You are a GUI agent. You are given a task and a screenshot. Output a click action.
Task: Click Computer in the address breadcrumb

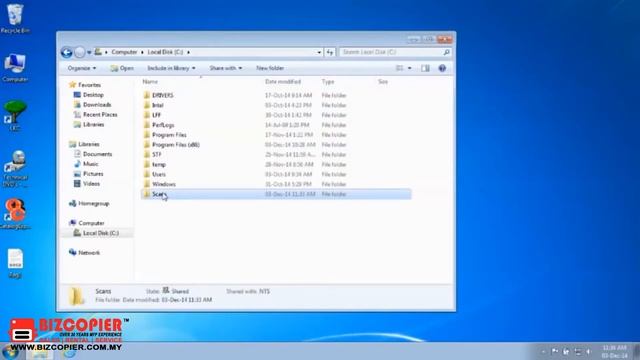click(x=124, y=52)
